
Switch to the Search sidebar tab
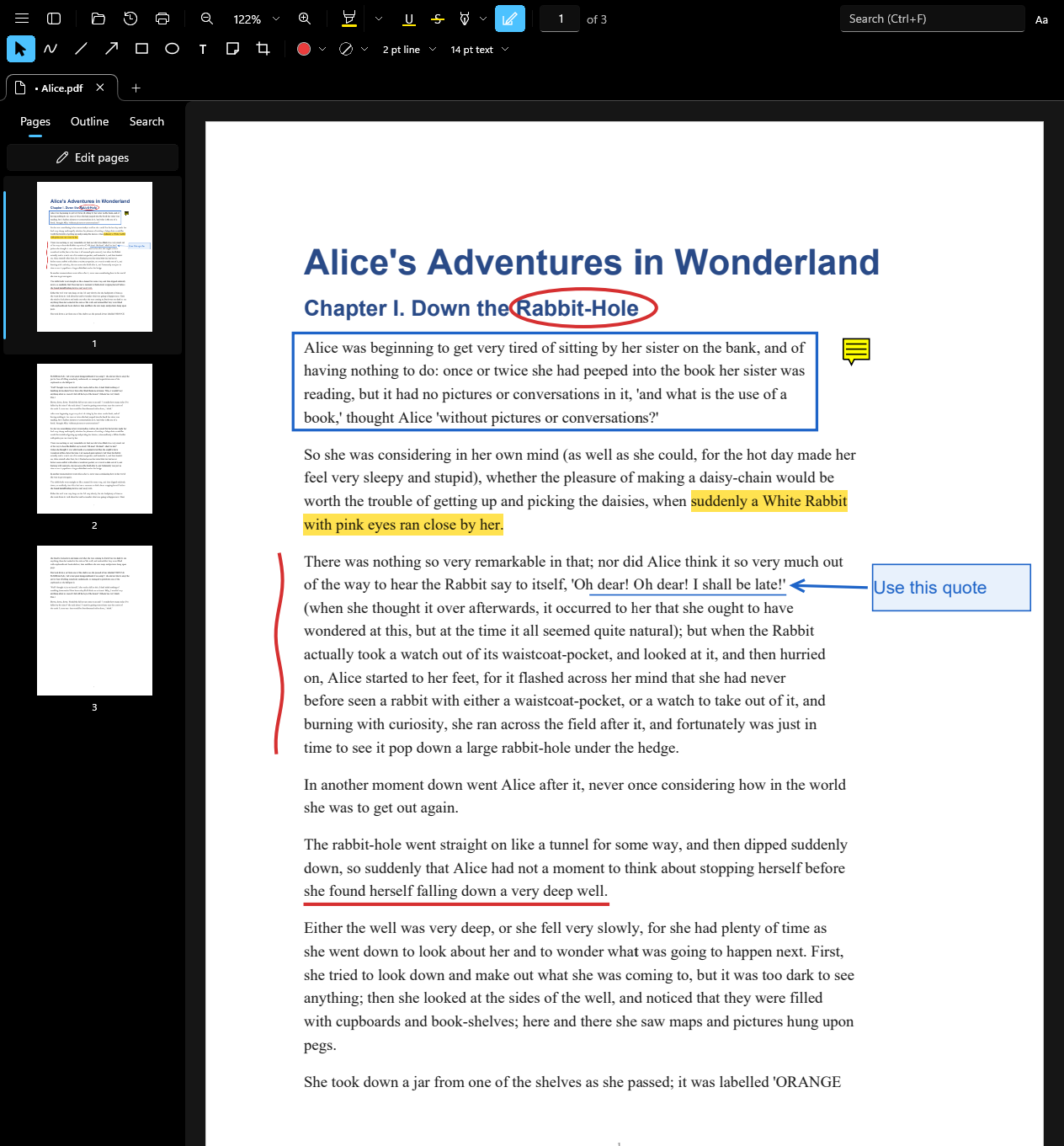tap(146, 121)
